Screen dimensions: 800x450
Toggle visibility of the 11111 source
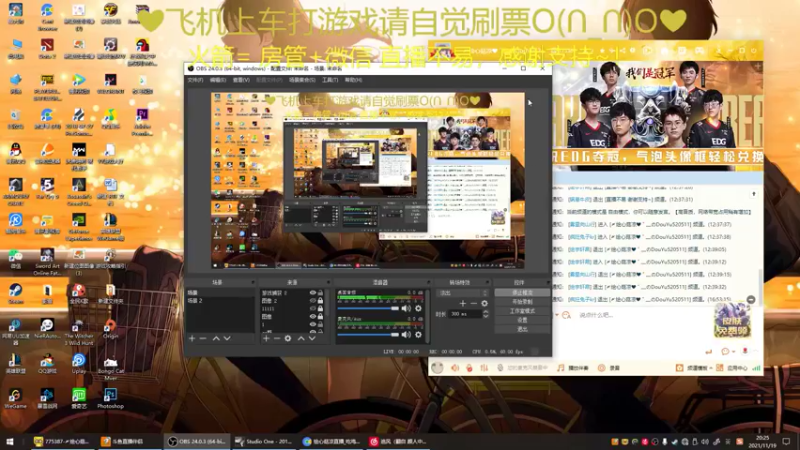pos(313,308)
